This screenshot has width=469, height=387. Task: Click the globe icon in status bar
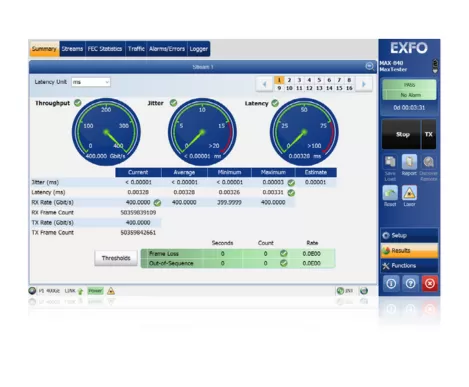pyautogui.click(x=364, y=291)
